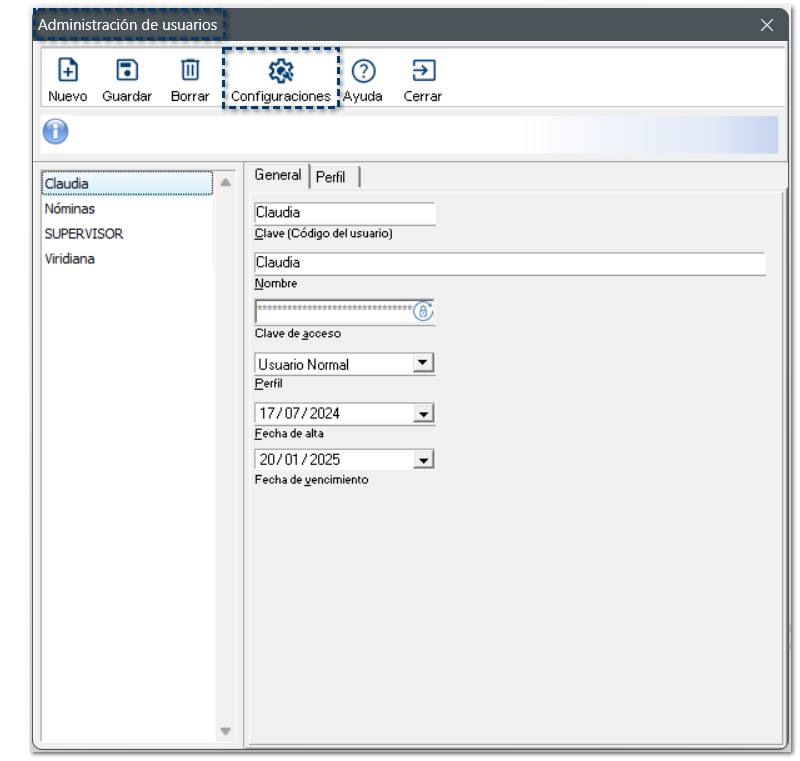The width and height of the screenshot is (800, 761).
Task: Switch to the Perfil tab
Action: pyautogui.click(x=331, y=177)
